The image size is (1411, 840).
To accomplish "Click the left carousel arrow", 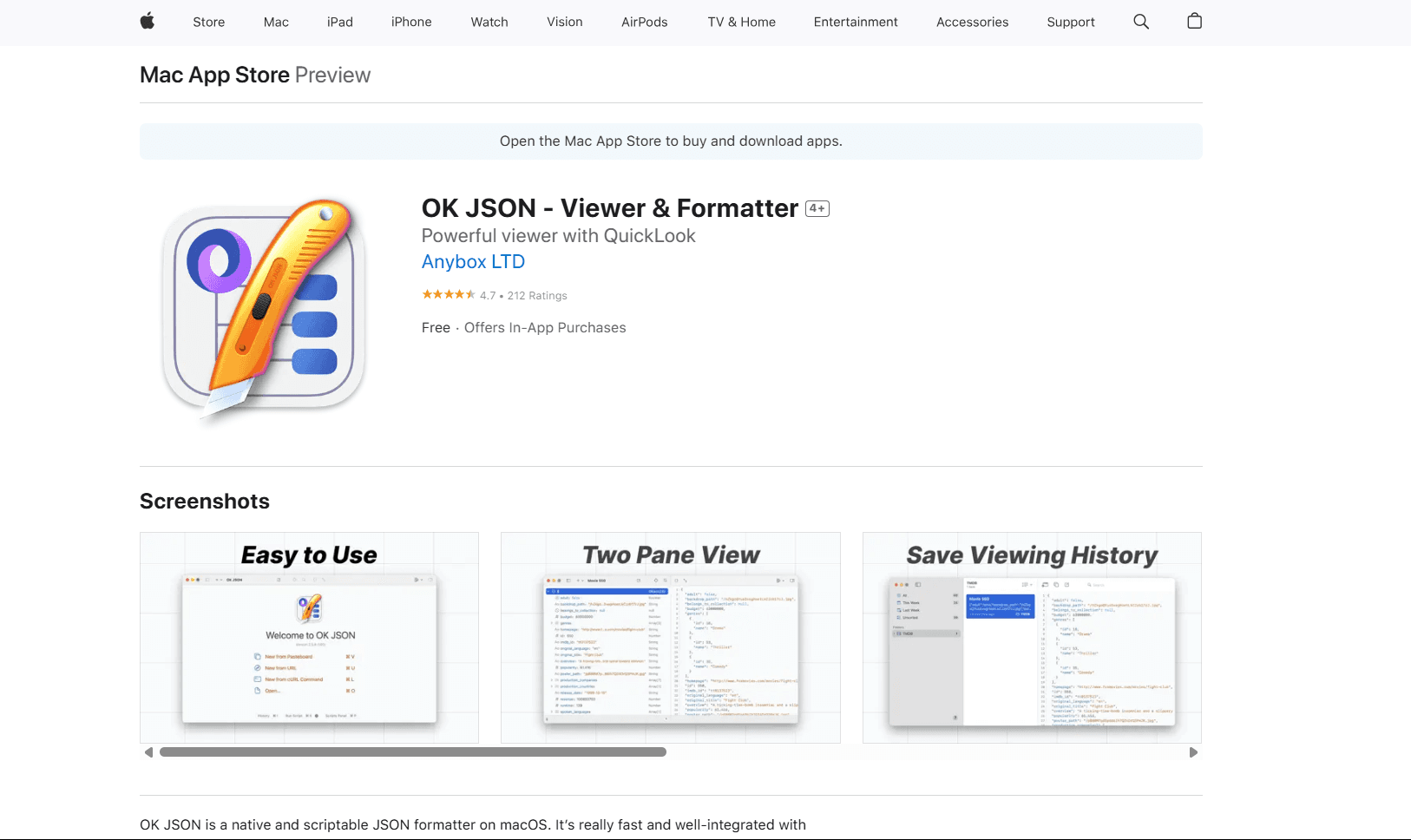I will pos(148,752).
